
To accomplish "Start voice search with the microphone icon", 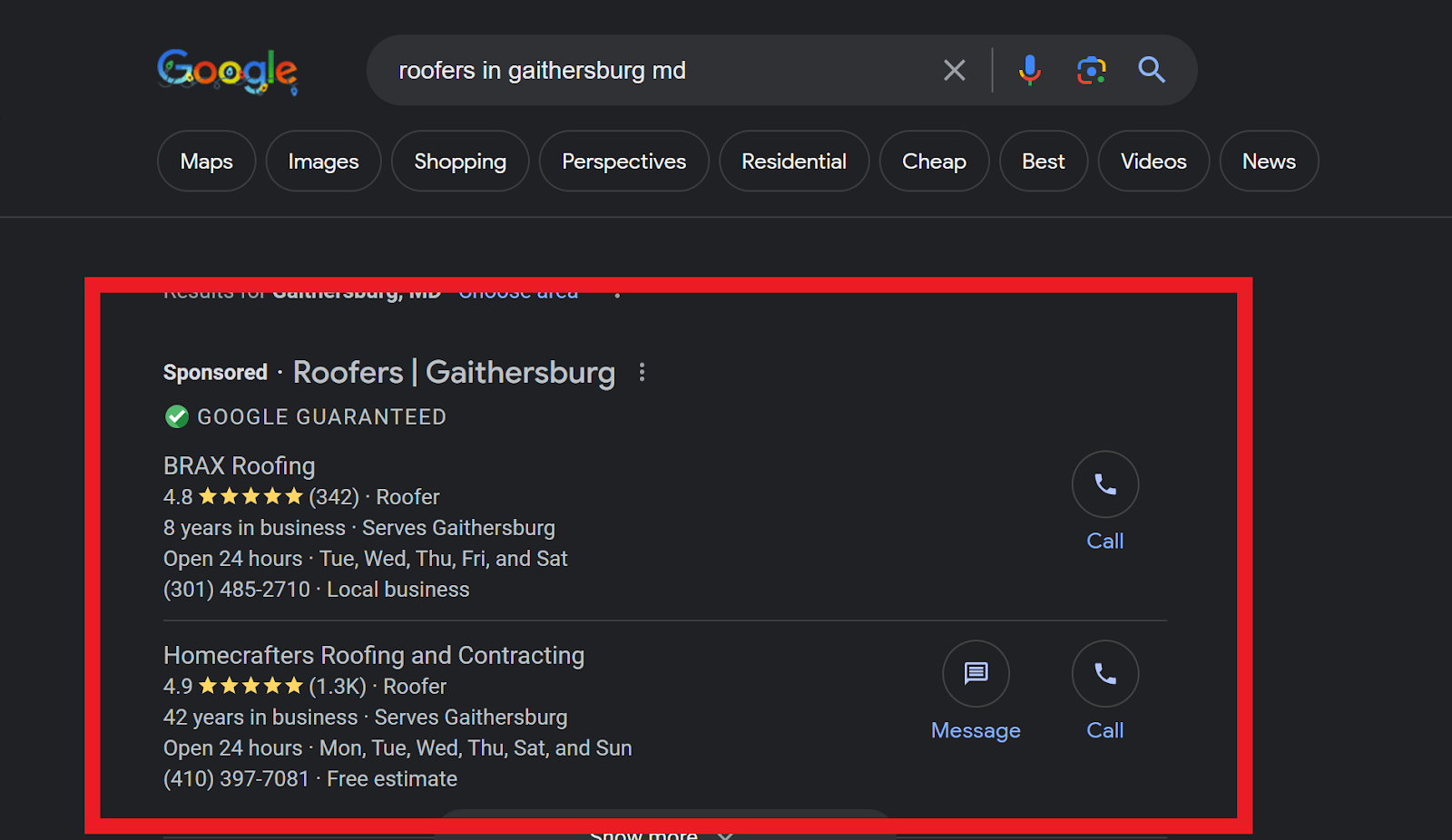I will click(1029, 70).
